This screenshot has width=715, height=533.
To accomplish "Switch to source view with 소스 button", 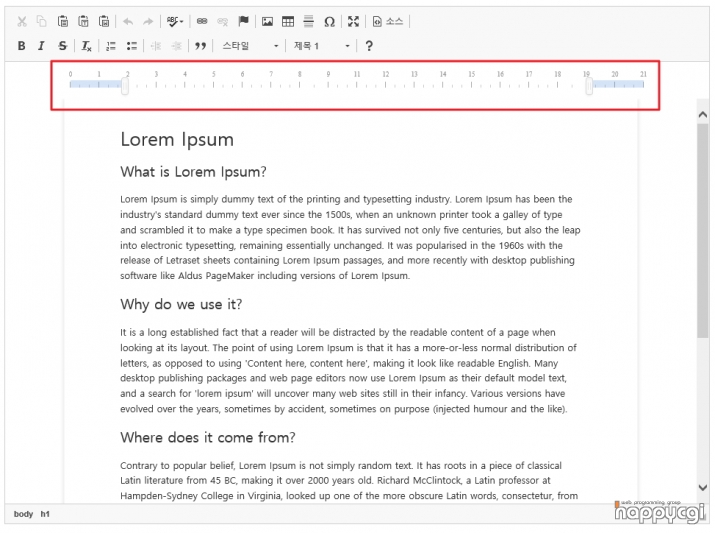I will click(x=388, y=21).
